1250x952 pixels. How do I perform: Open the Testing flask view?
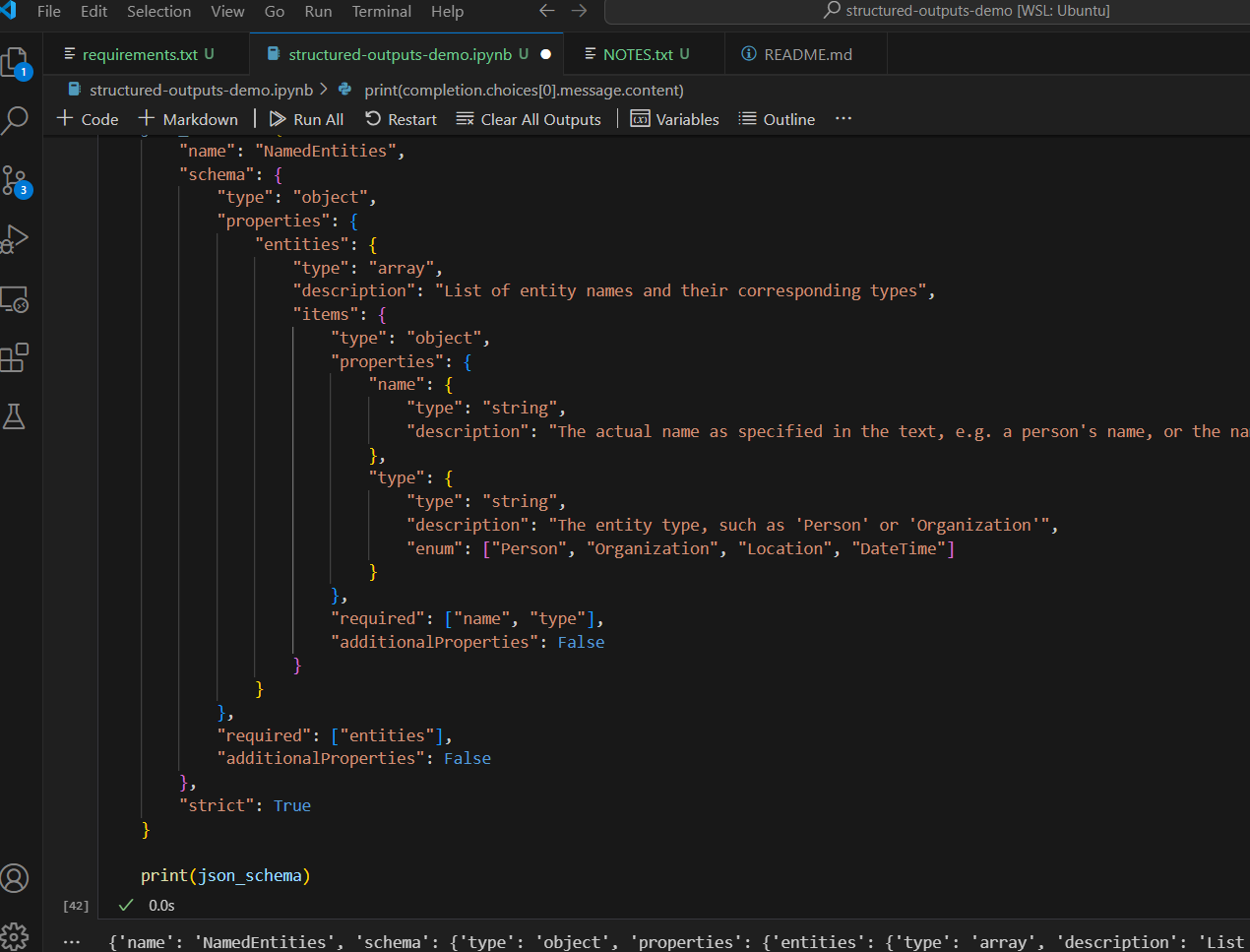[16, 416]
